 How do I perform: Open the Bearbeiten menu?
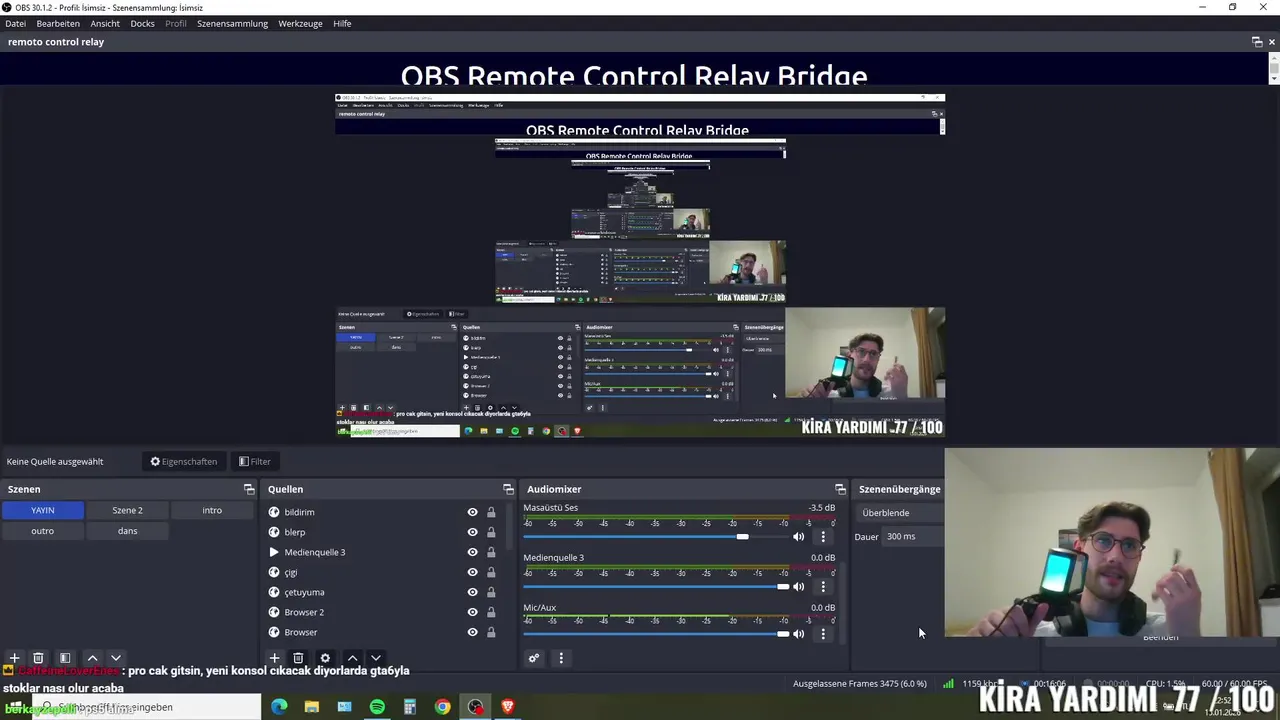58,23
